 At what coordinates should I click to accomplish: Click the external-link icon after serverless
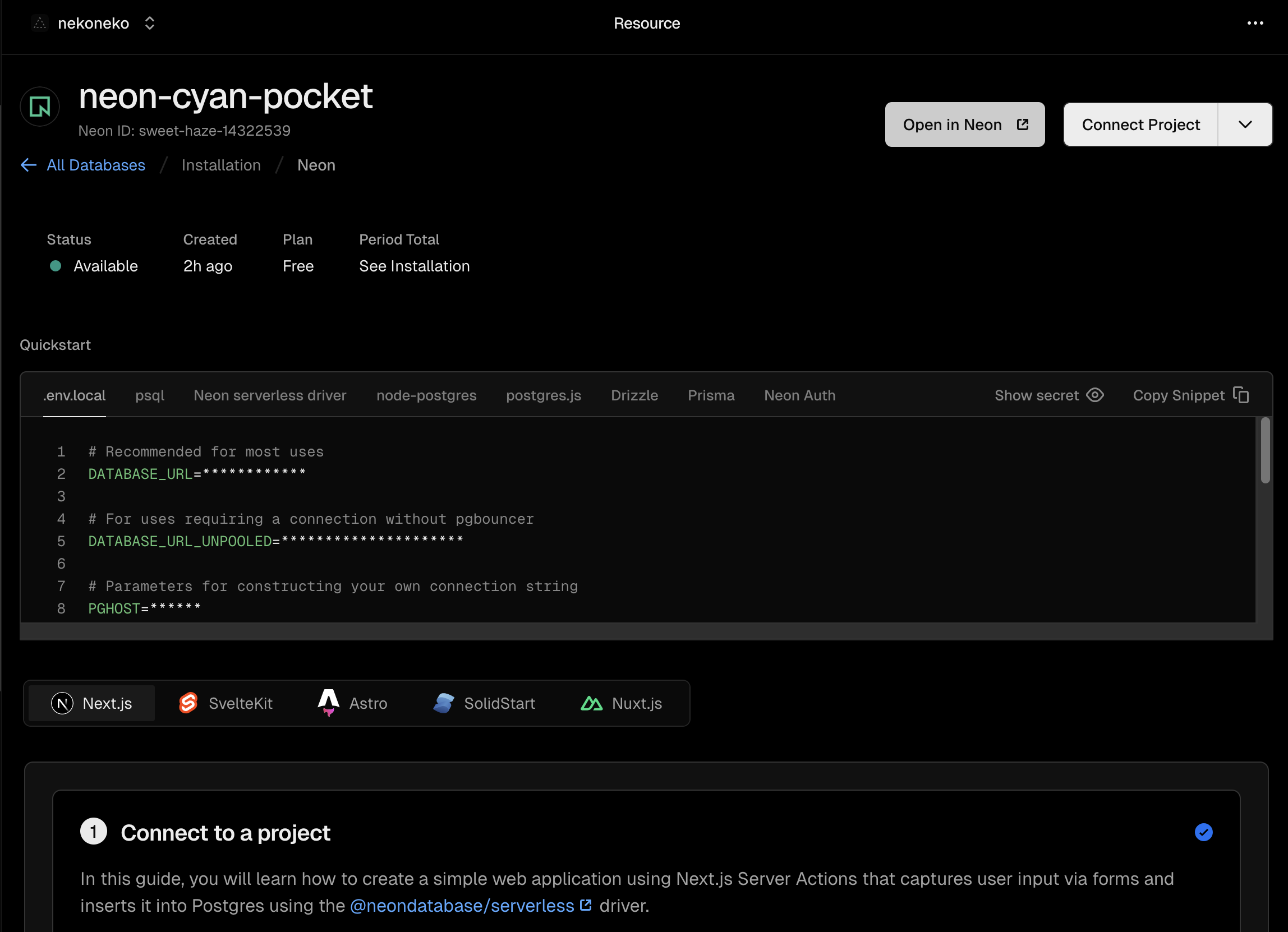click(x=586, y=905)
